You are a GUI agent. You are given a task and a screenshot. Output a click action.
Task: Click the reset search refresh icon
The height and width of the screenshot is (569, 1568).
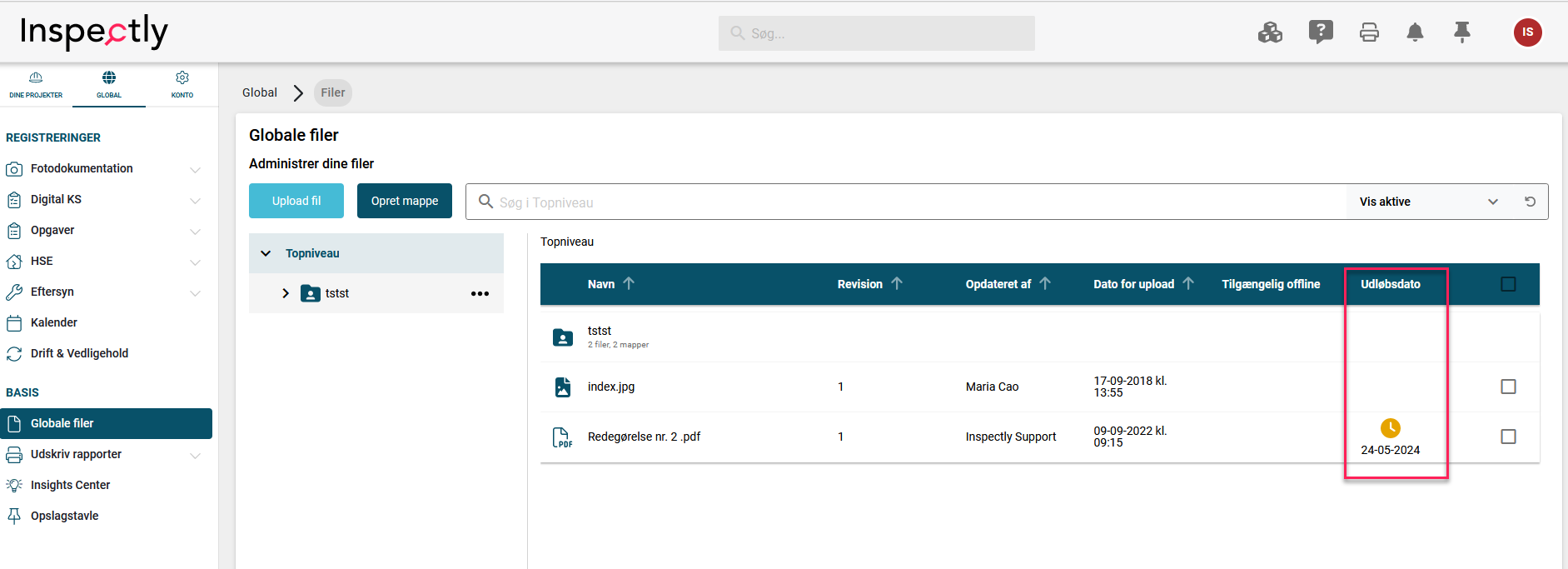pyautogui.click(x=1530, y=202)
